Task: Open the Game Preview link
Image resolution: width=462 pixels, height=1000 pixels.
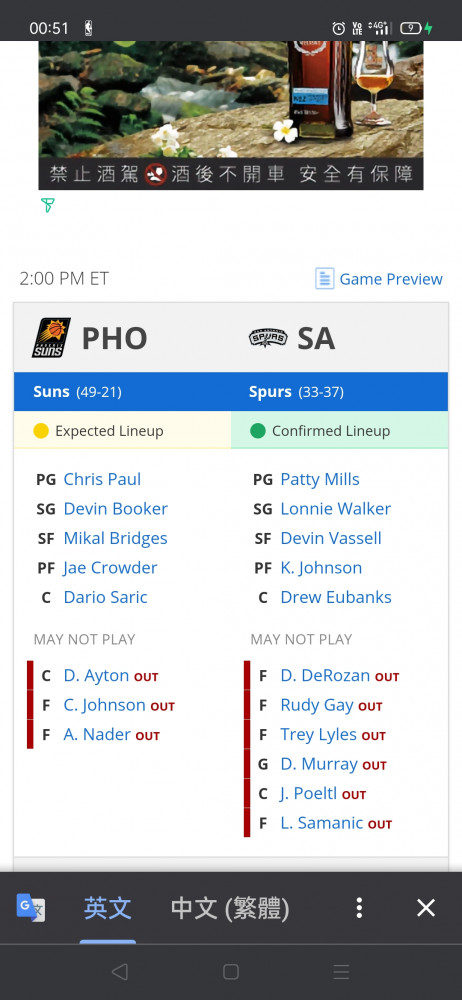Action: 391,279
